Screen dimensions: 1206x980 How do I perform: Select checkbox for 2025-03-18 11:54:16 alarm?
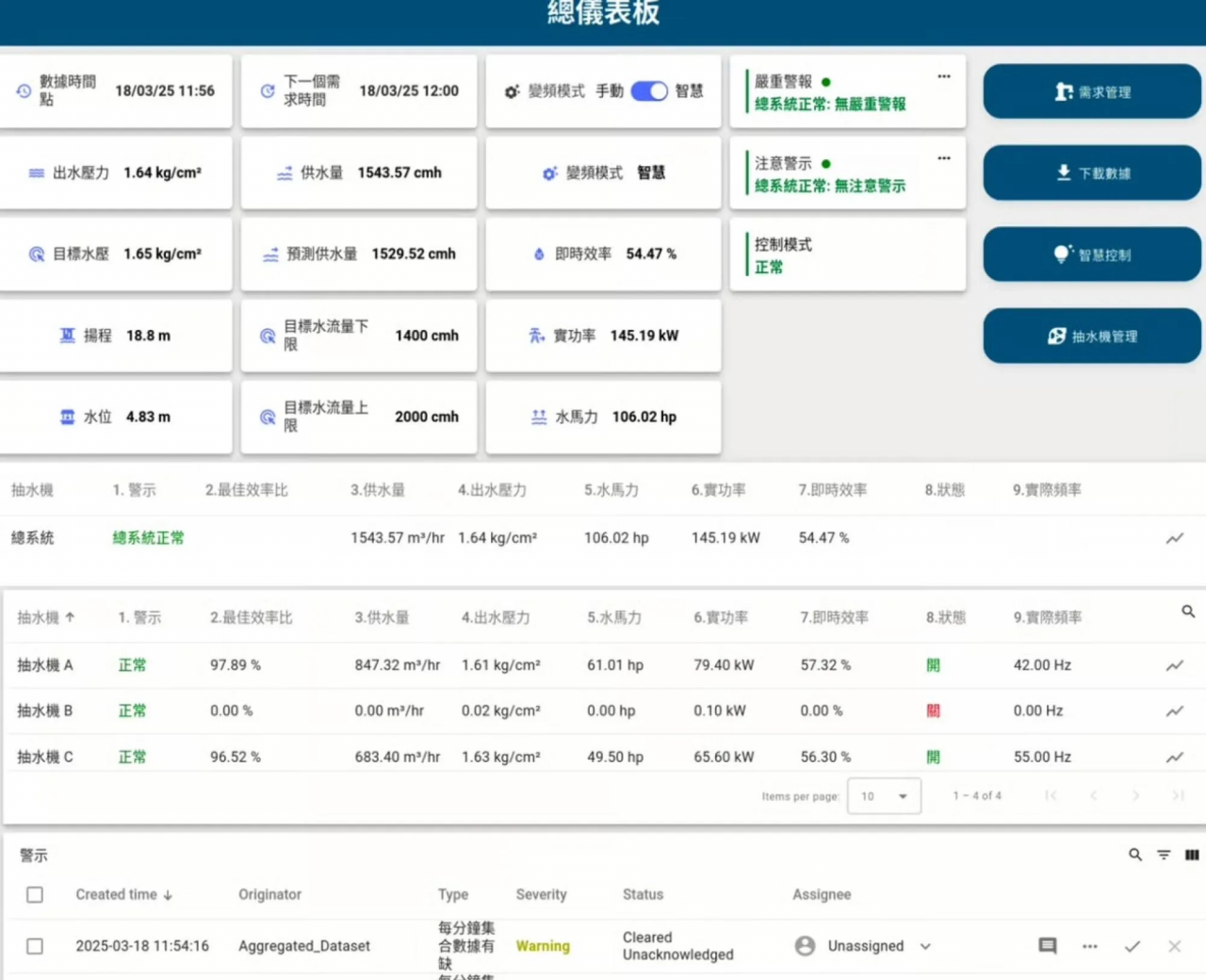tap(35, 946)
